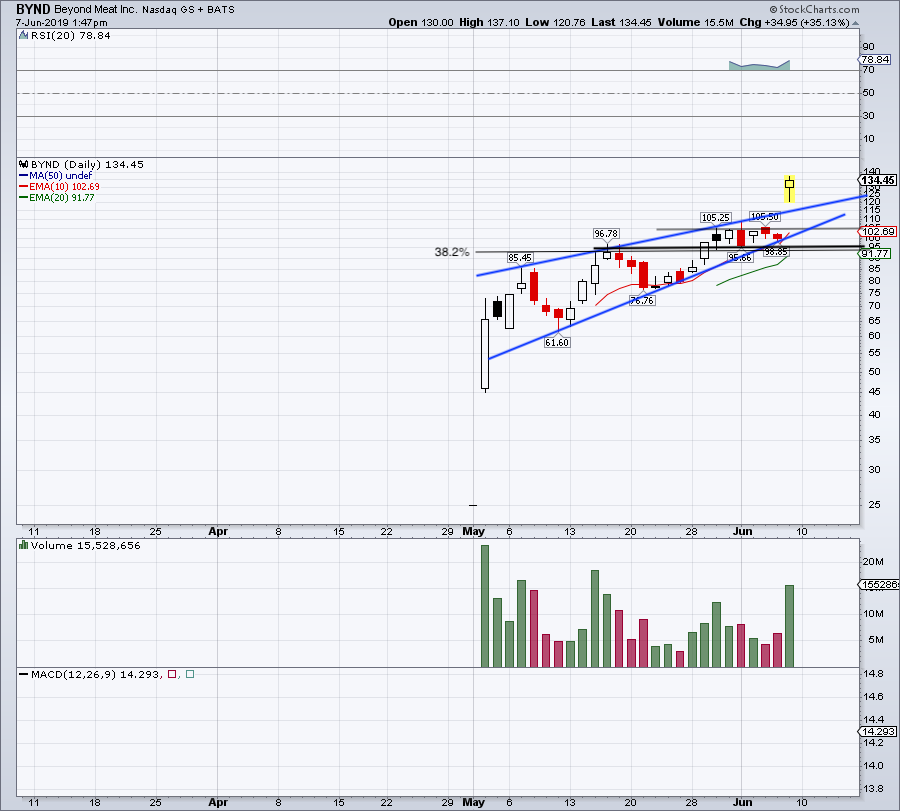Click the 14.8 MACD axis label

873,673
